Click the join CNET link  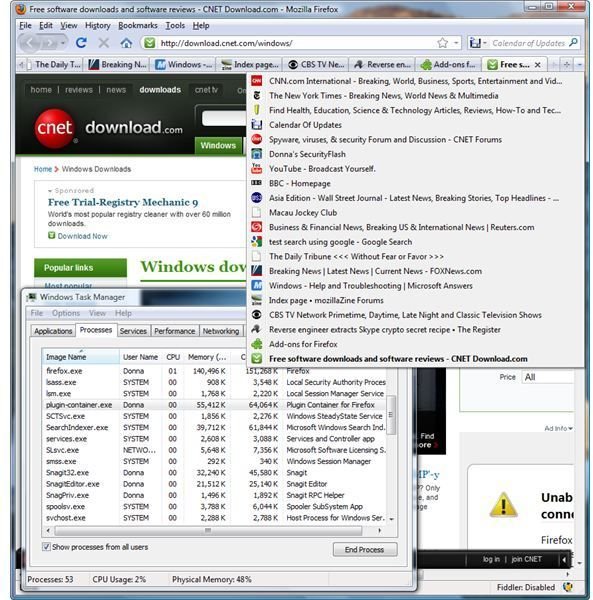click(526, 559)
